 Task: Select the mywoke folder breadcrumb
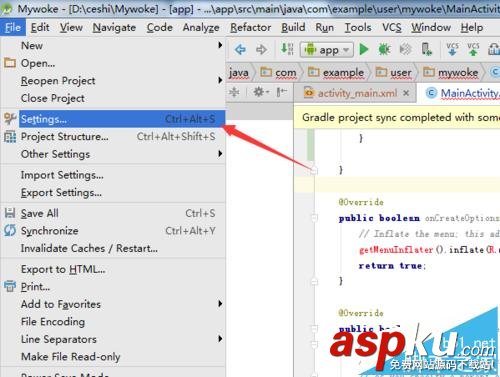451,72
